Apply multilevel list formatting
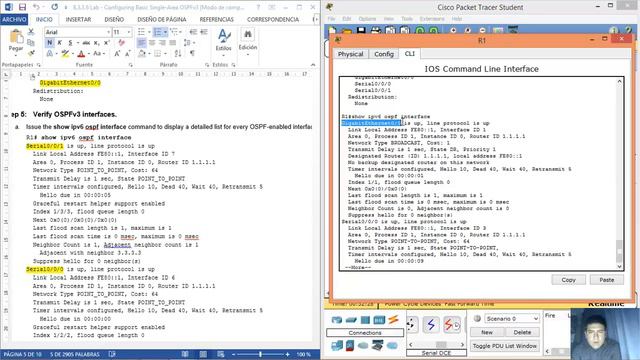Viewport: 640px width, 360px height. [x=174, y=32]
